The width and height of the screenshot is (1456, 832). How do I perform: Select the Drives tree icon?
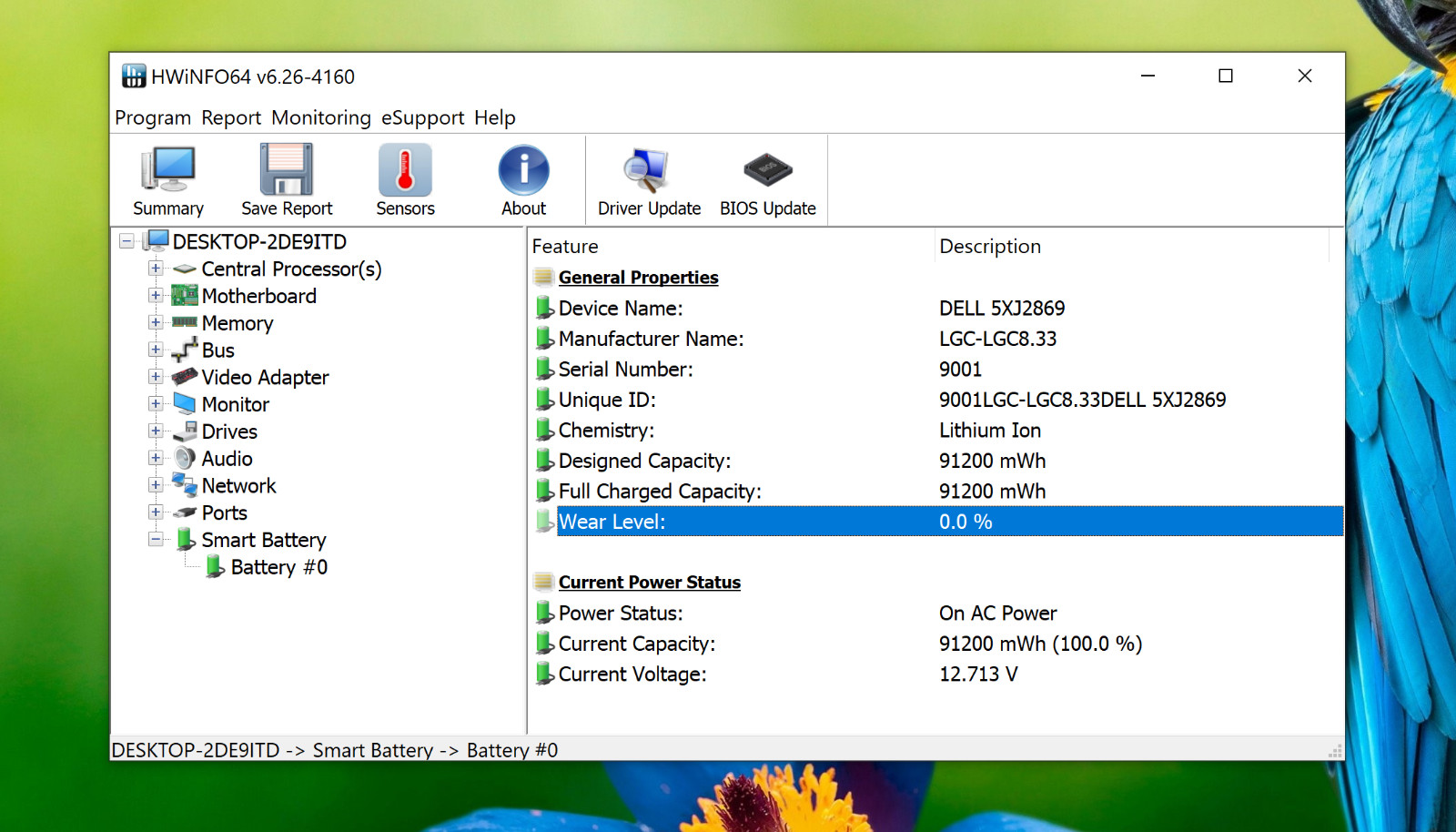tap(185, 431)
